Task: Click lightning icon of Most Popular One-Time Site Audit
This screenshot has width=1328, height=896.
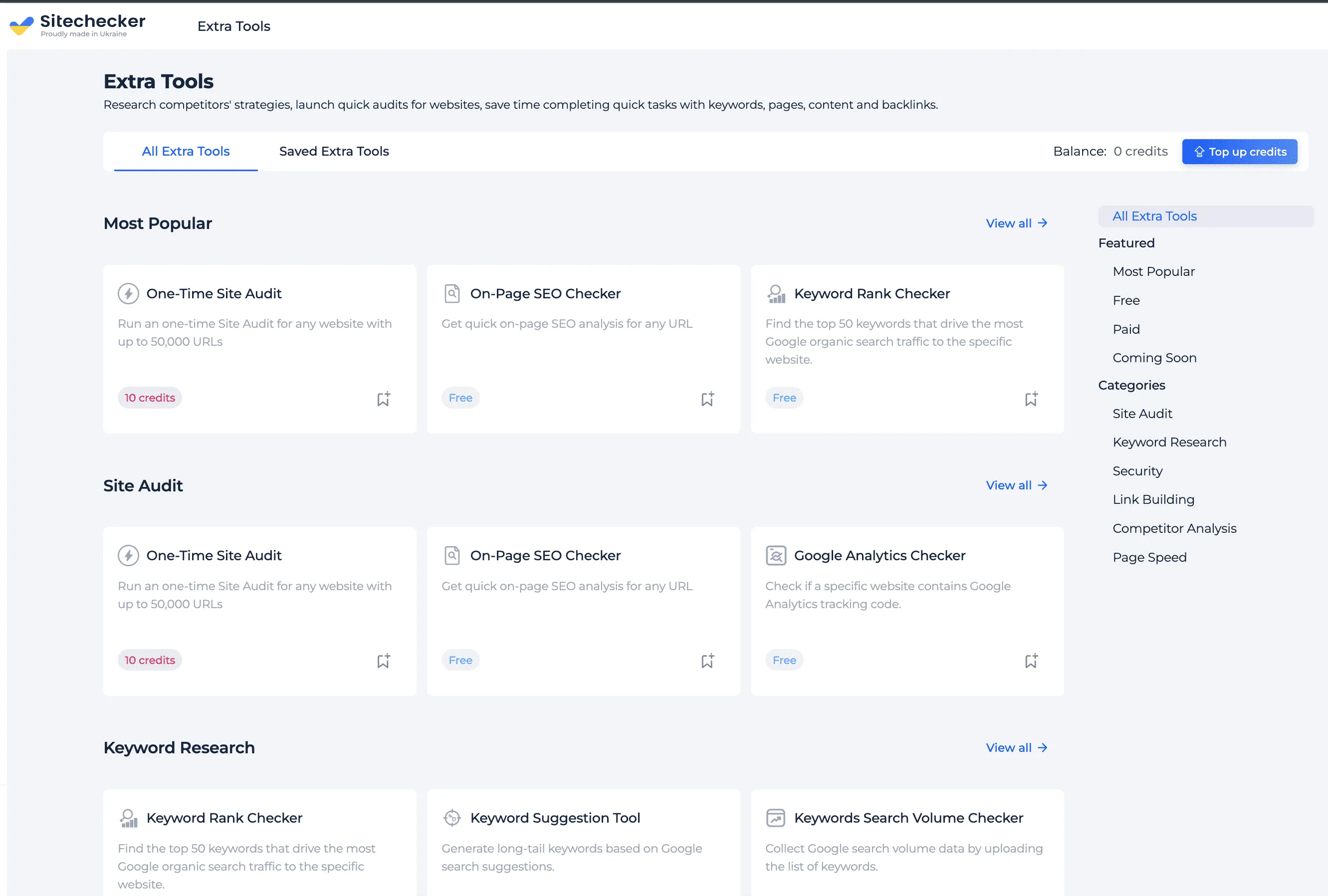Action: pos(128,294)
